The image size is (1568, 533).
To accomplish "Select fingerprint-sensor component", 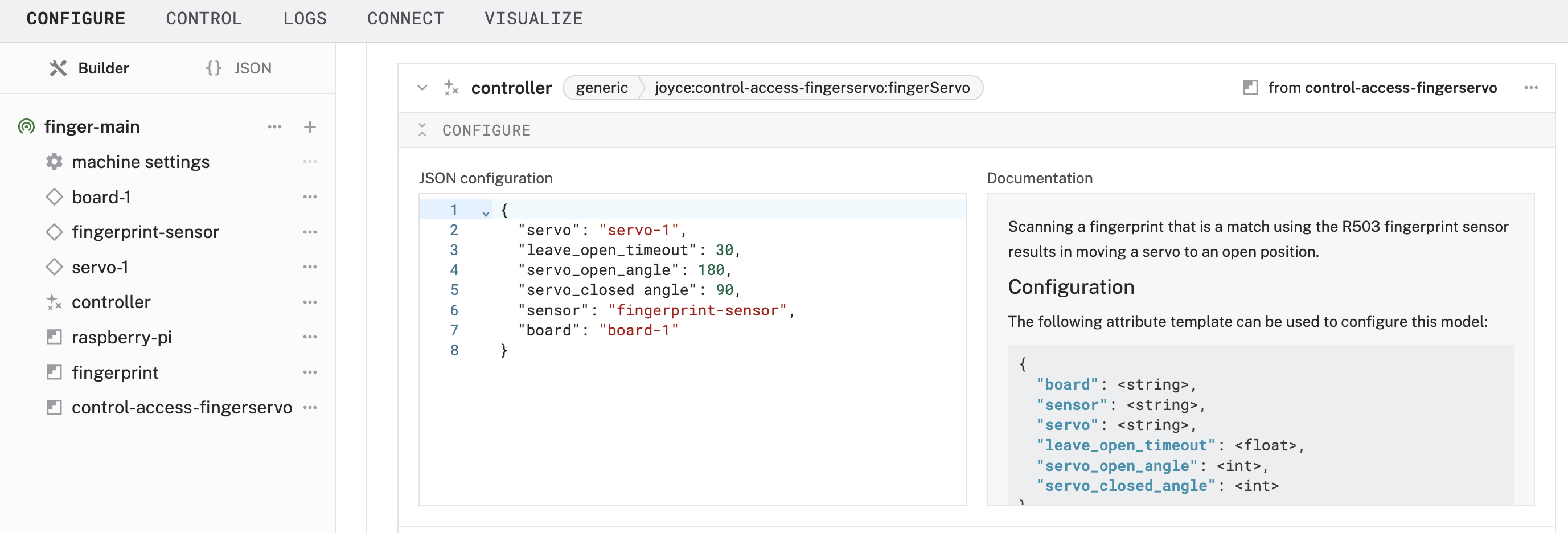I will click(x=146, y=232).
